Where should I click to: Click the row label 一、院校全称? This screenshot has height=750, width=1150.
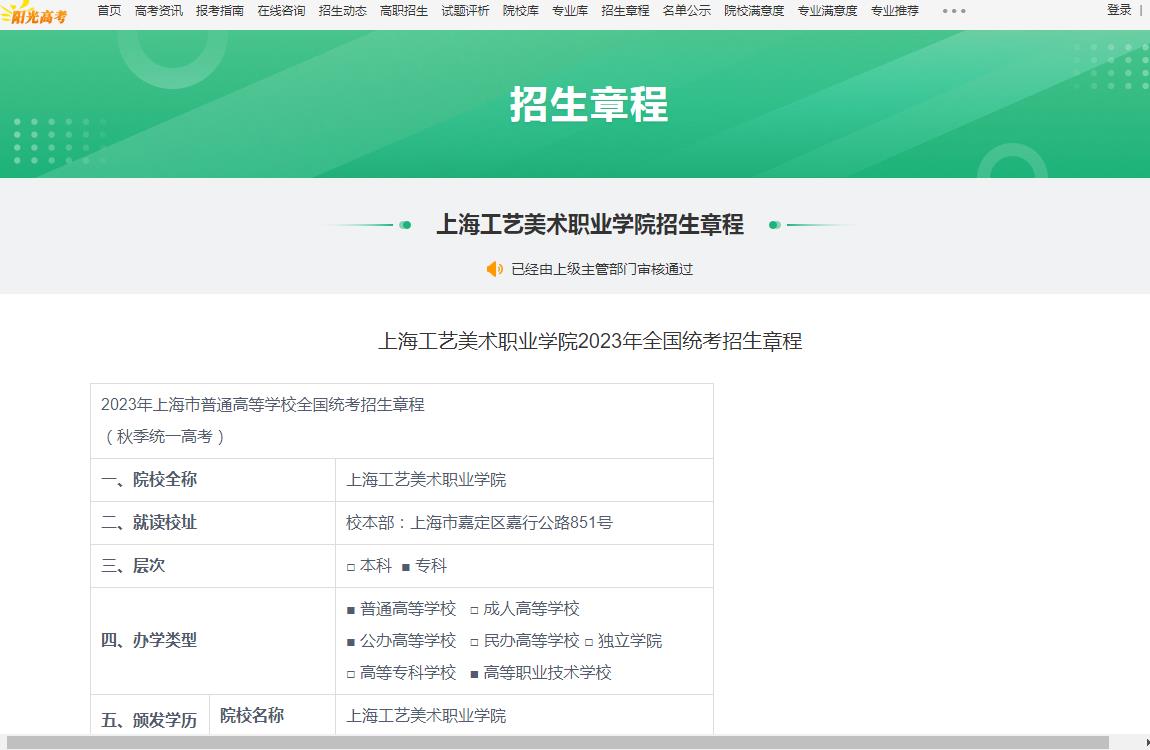coord(149,479)
